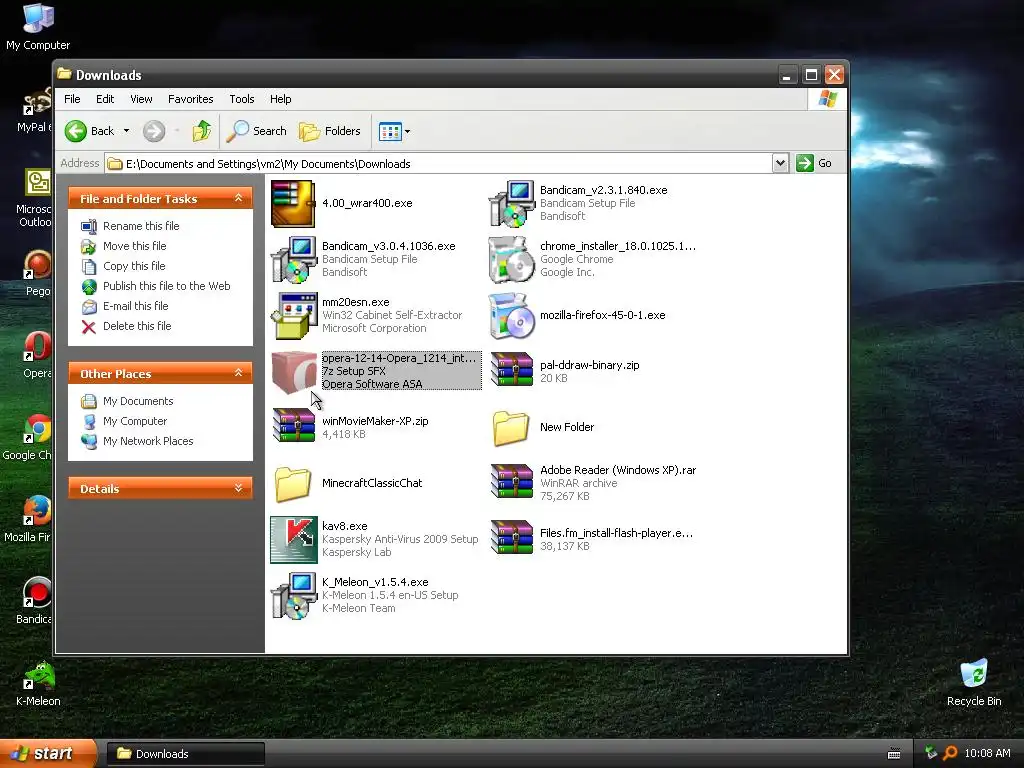This screenshot has width=1024, height=768.
Task: Expand the Details panel
Action: coord(238,488)
